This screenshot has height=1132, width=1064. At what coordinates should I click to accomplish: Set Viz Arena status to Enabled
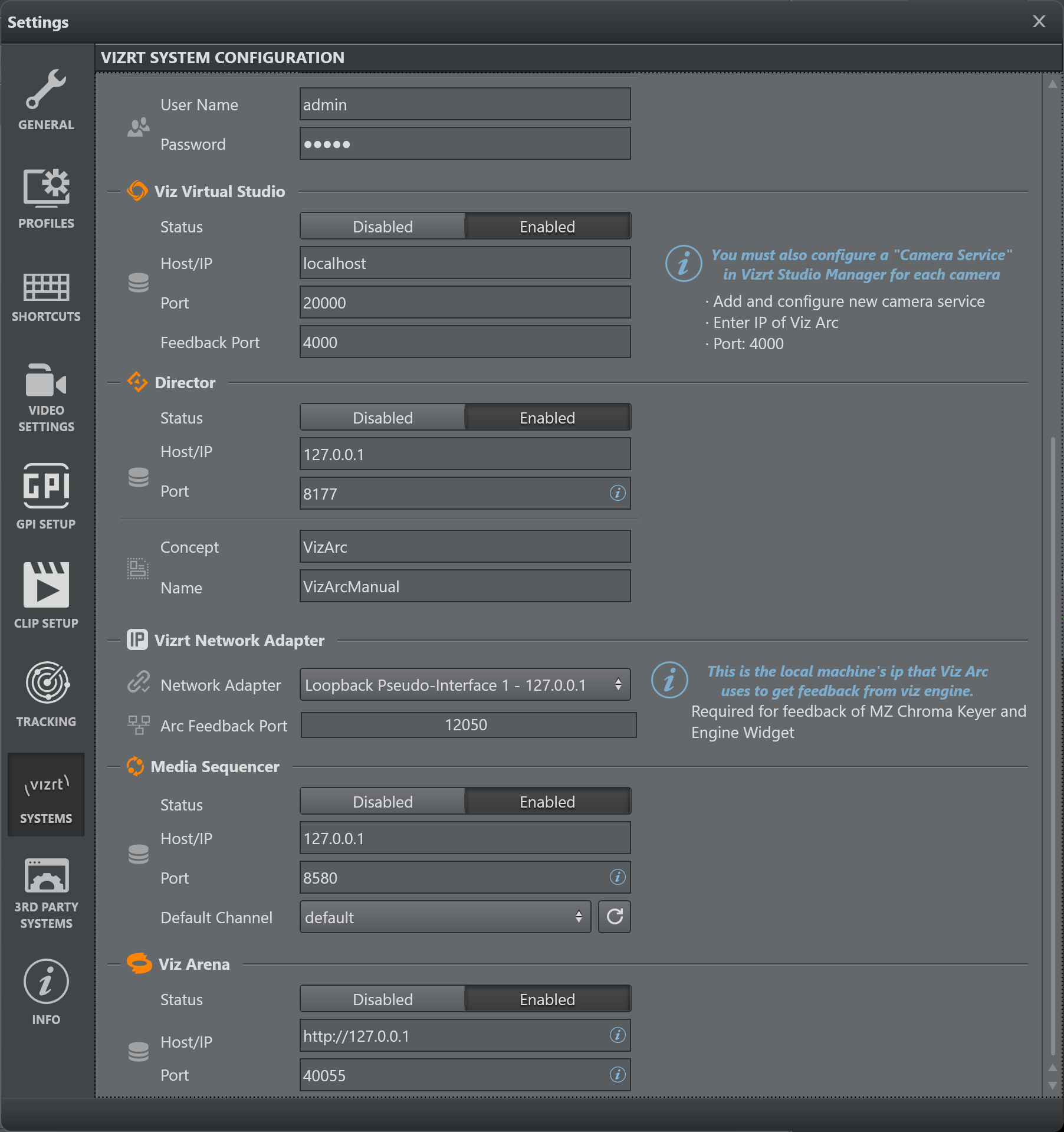coord(547,999)
